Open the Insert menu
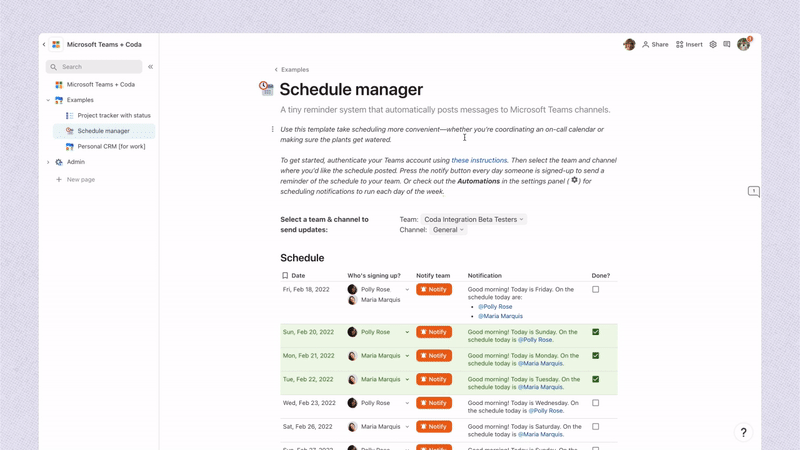Image resolution: width=800 pixels, height=450 pixels. pyautogui.click(x=689, y=44)
